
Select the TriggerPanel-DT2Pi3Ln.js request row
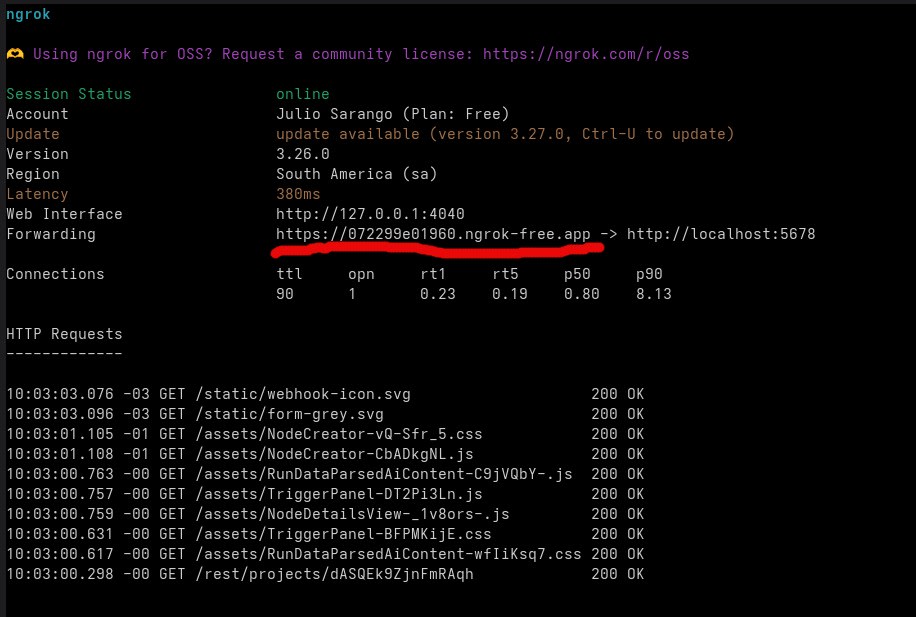pos(325,494)
